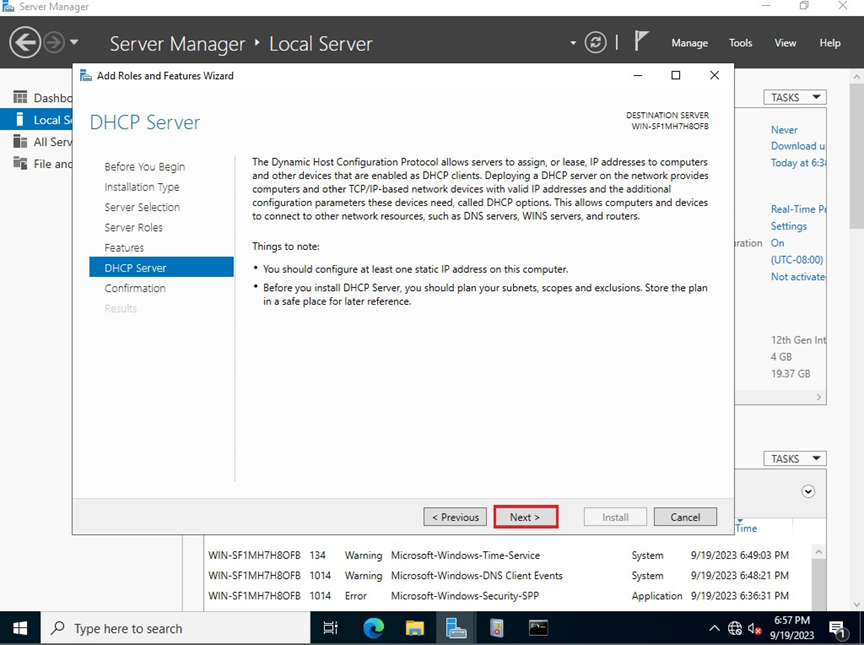Open the View menu

[x=785, y=43]
